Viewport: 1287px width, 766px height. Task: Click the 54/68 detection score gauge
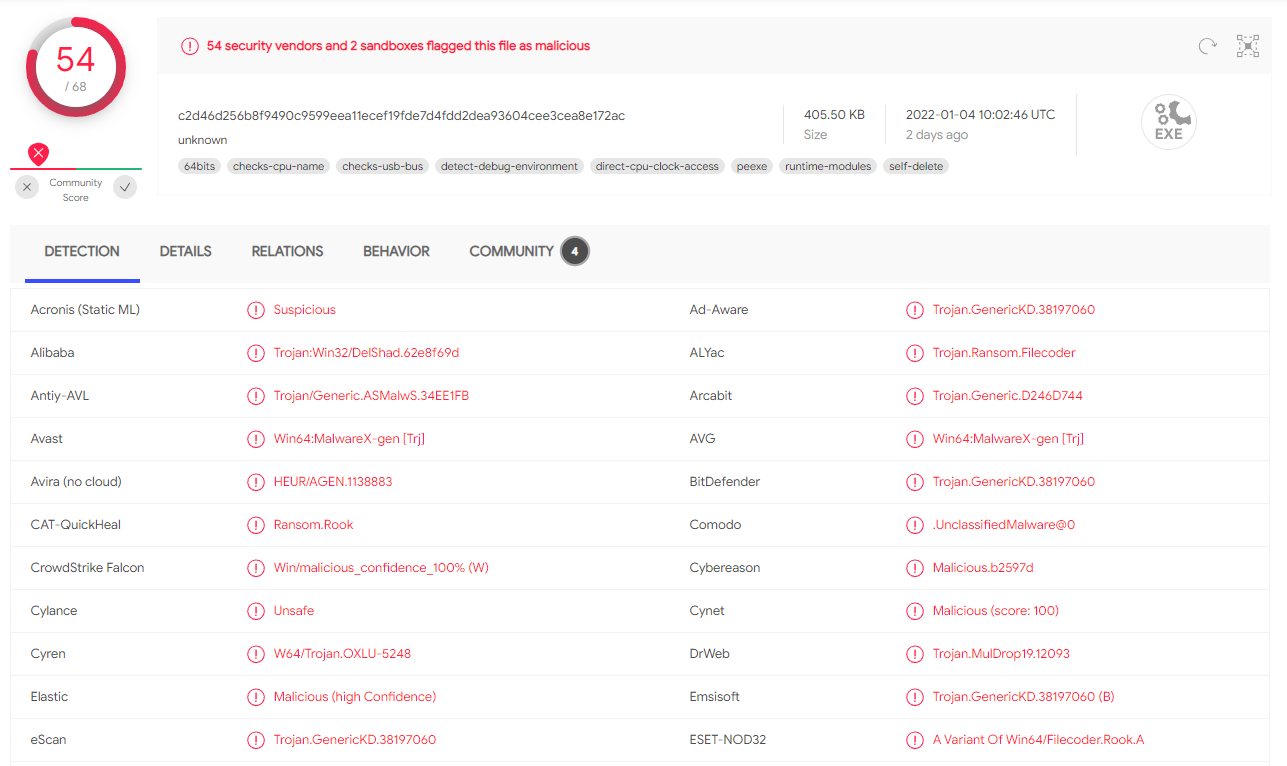click(x=76, y=67)
